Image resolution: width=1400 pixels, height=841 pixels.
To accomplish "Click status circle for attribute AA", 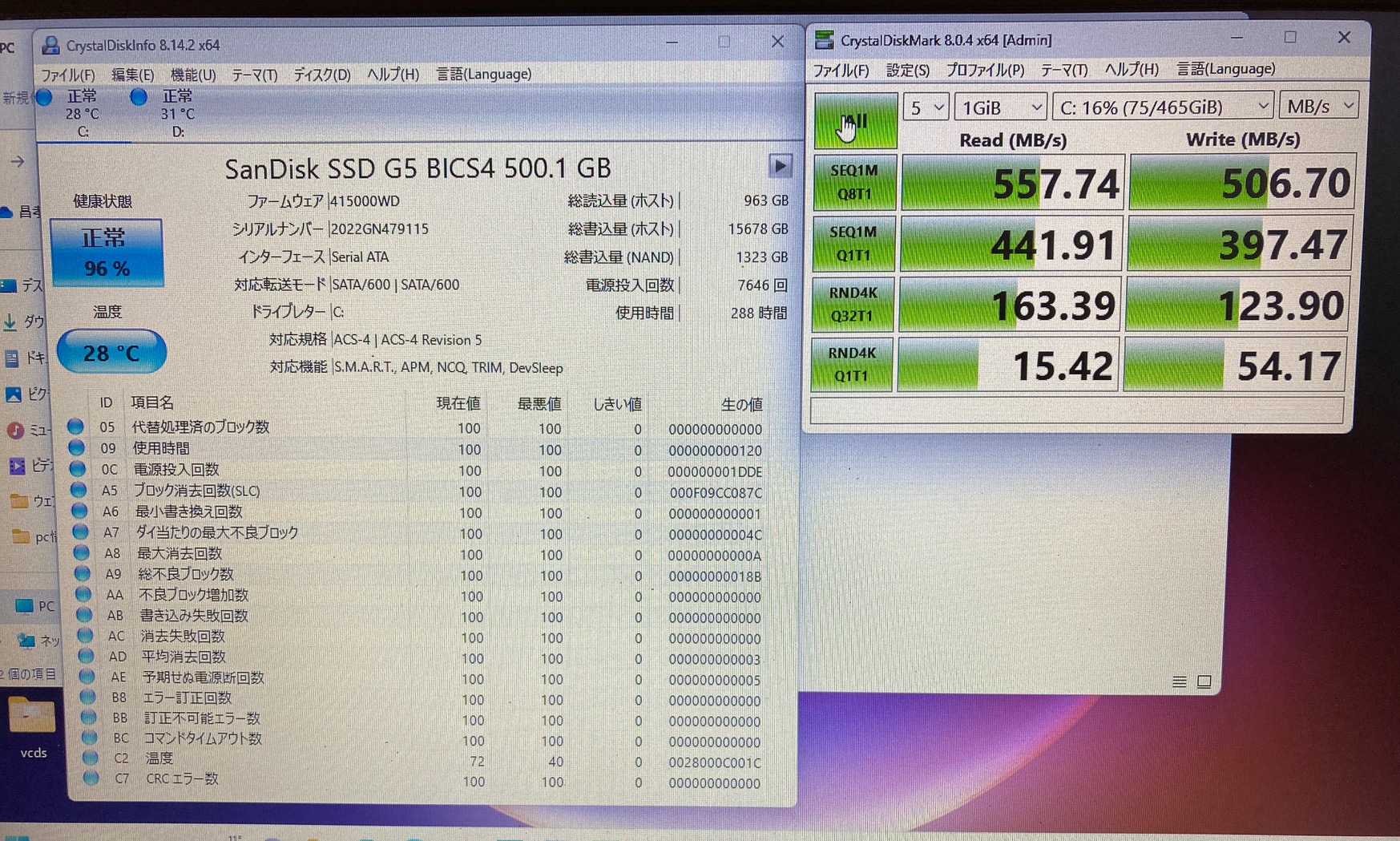I will [x=83, y=593].
